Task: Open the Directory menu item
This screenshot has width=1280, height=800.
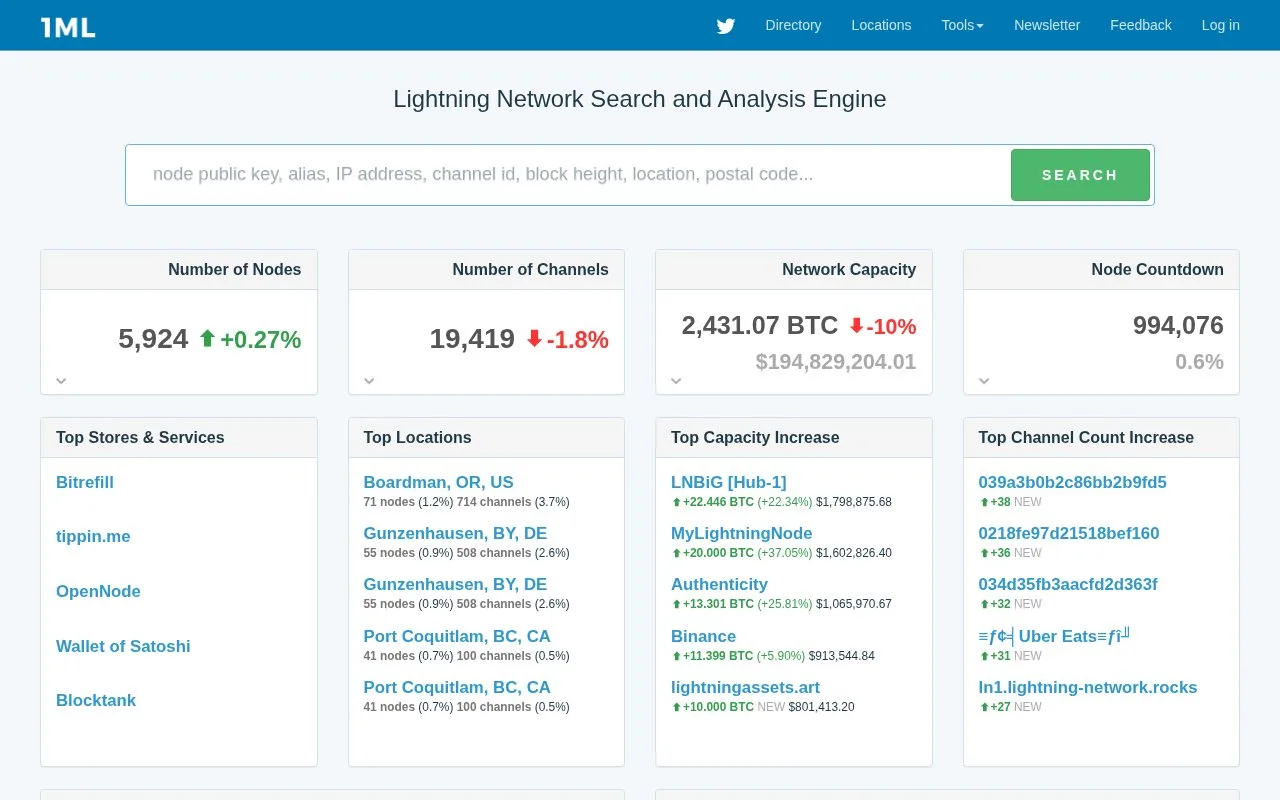Action: tap(793, 25)
